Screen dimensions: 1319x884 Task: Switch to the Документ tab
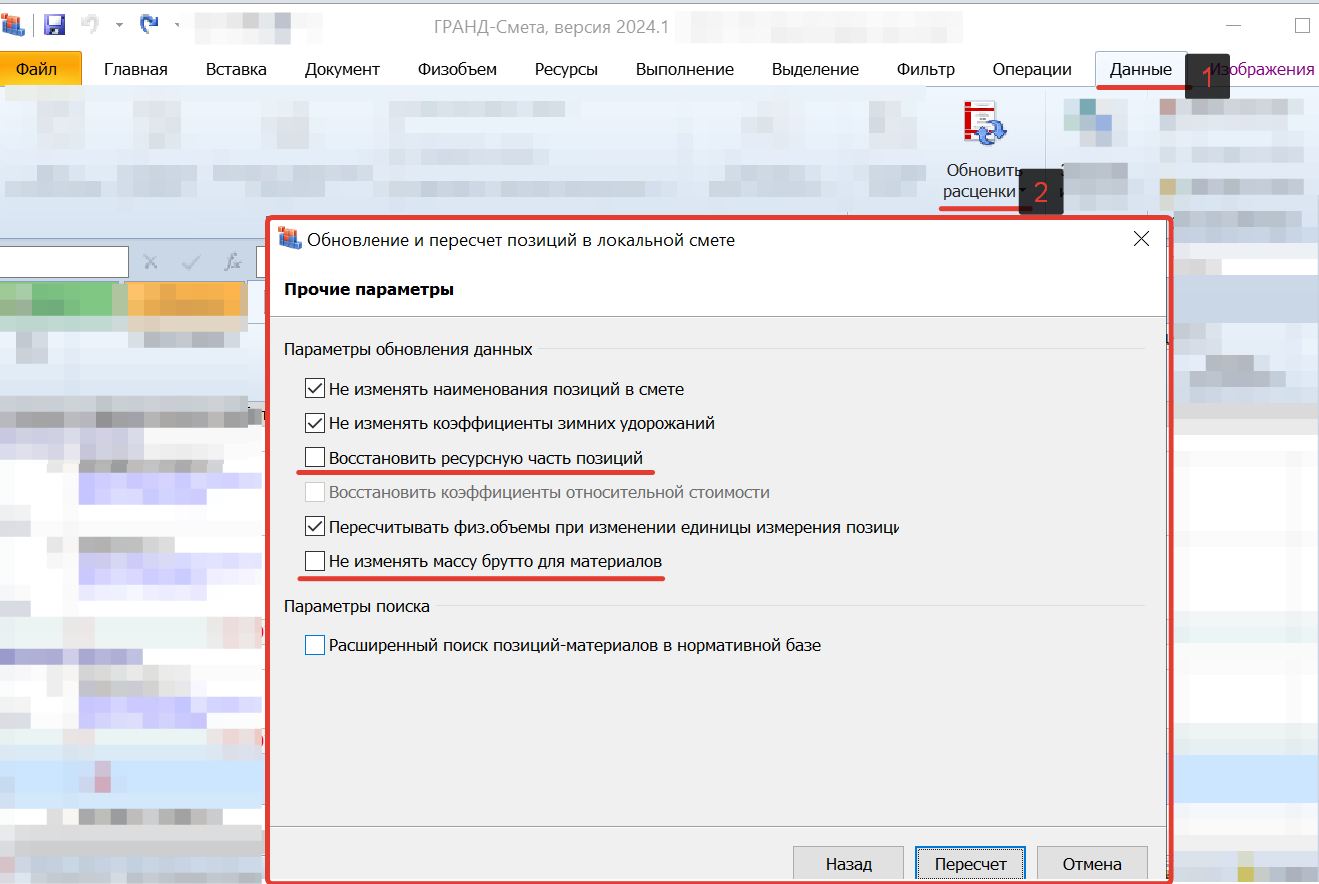tap(342, 69)
